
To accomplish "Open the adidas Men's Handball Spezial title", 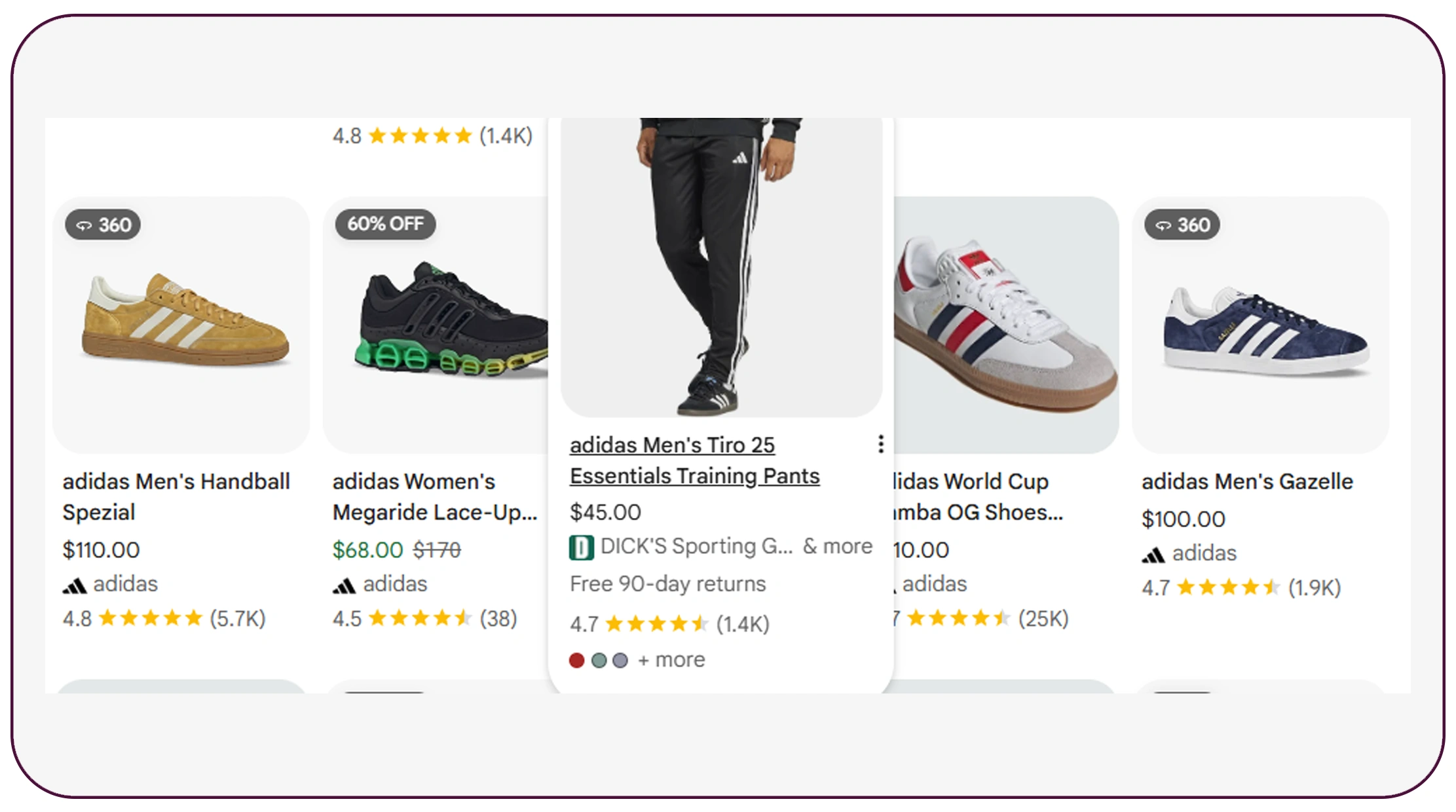I will 176,496.
